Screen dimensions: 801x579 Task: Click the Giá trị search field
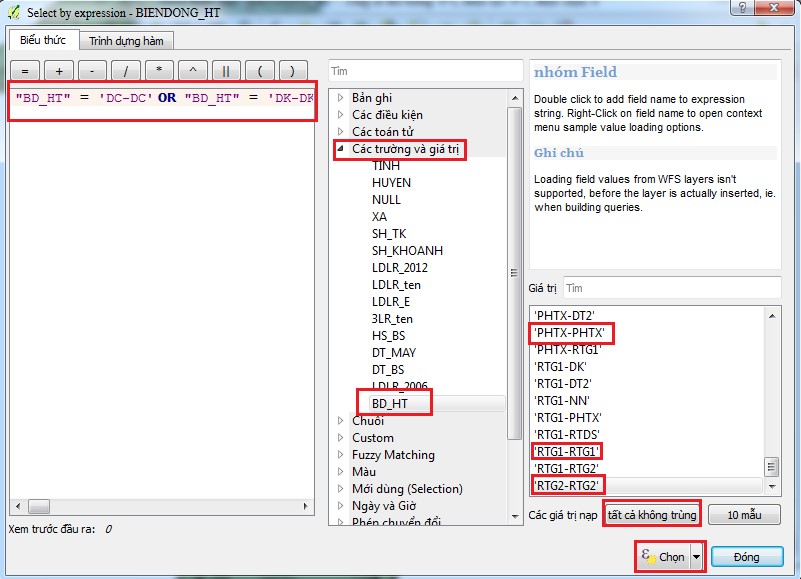point(672,288)
